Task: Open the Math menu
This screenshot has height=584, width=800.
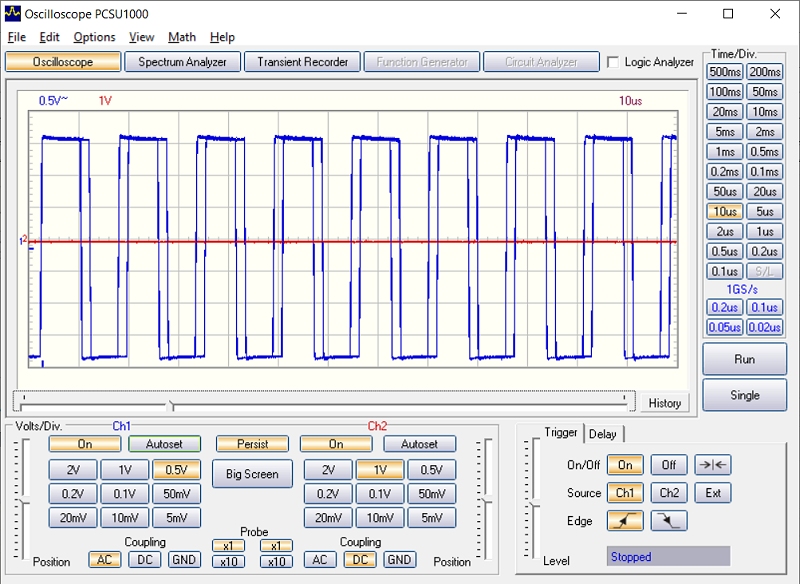Action: pyautogui.click(x=182, y=37)
